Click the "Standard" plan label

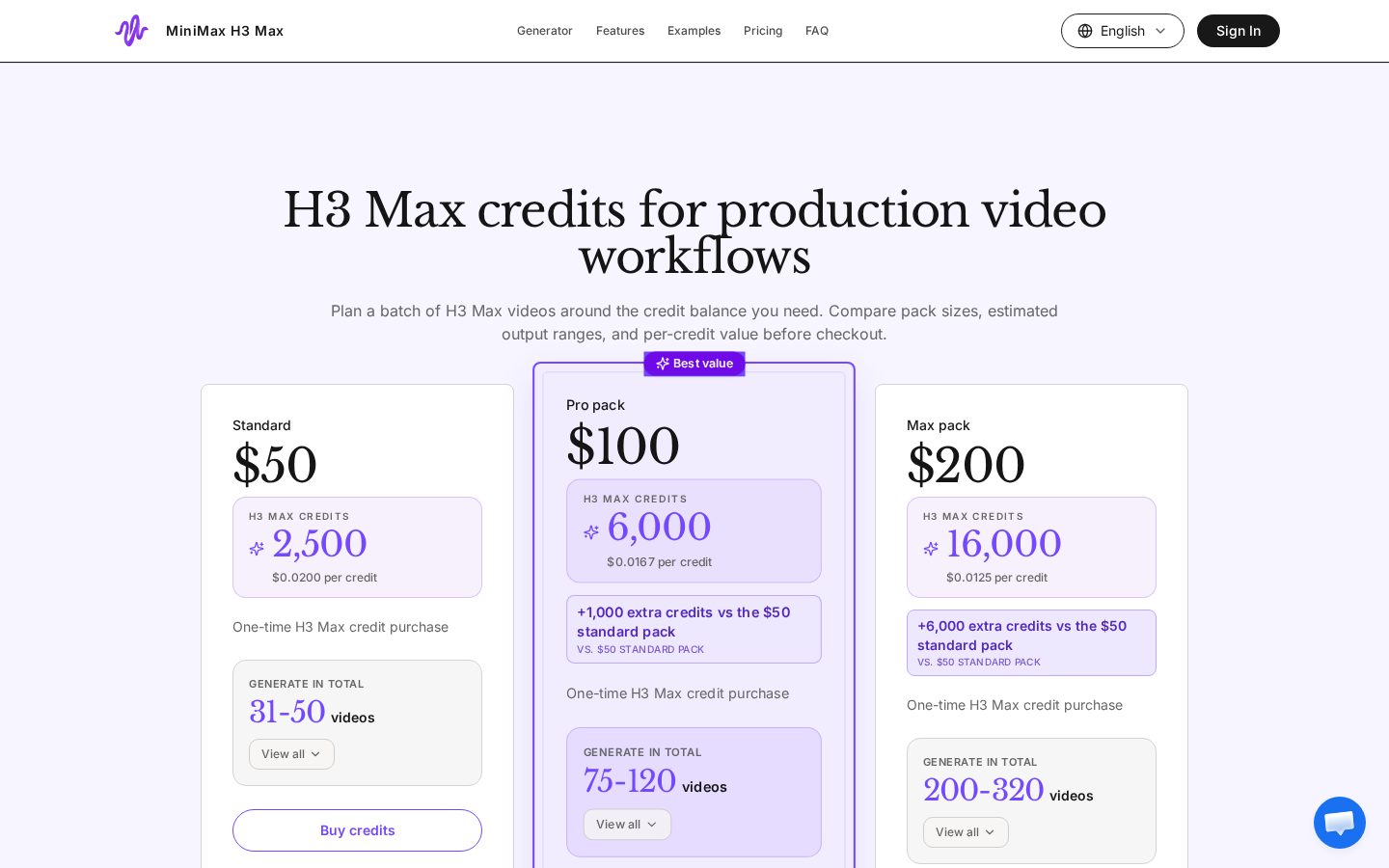coord(261,425)
